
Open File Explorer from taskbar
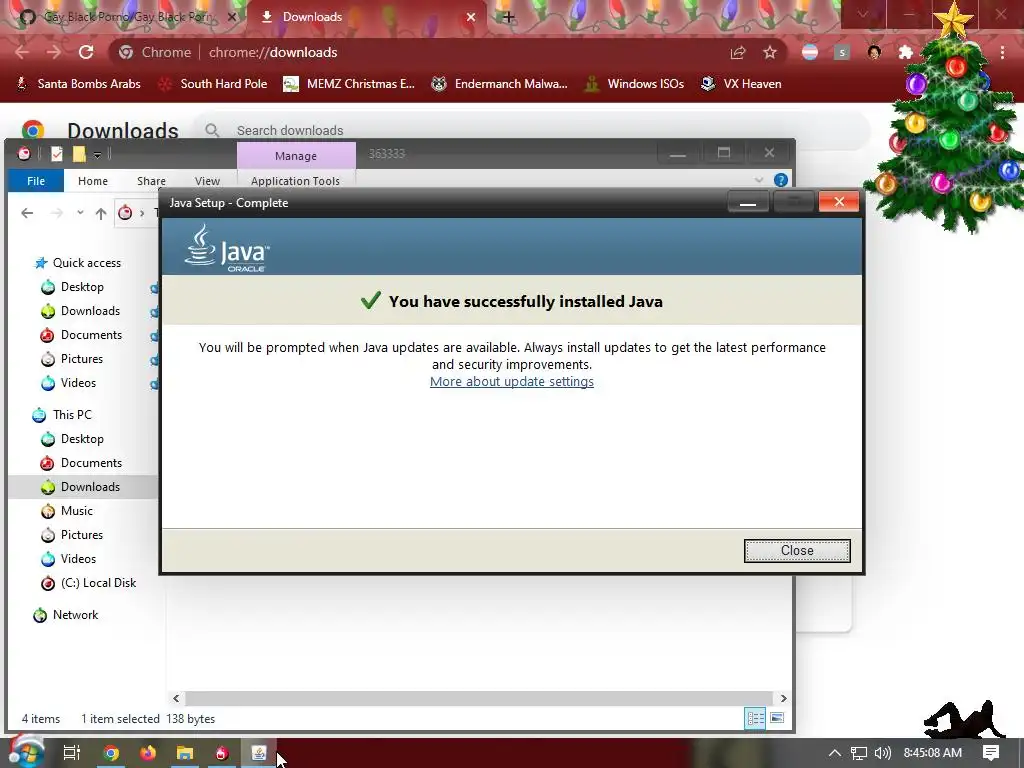(185, 753)
